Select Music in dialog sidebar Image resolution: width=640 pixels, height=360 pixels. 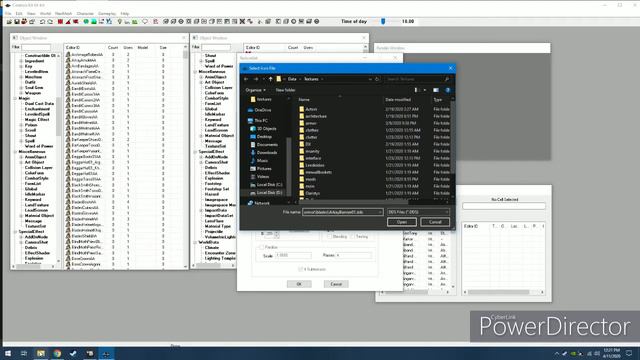click(x=262, y=161)
